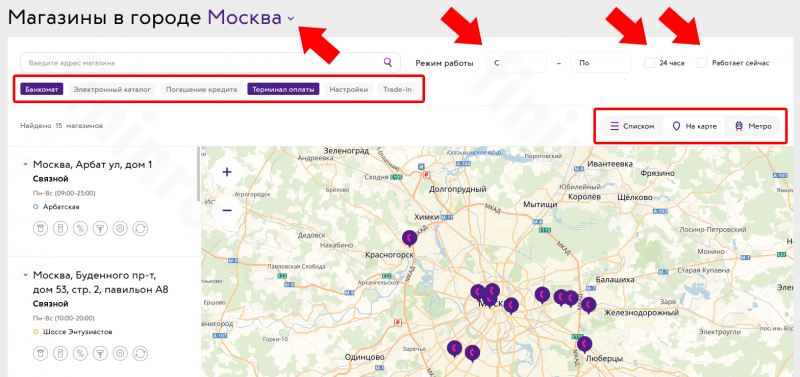
Task: Select the Trade-In filter
Action: tap(397, 90)
